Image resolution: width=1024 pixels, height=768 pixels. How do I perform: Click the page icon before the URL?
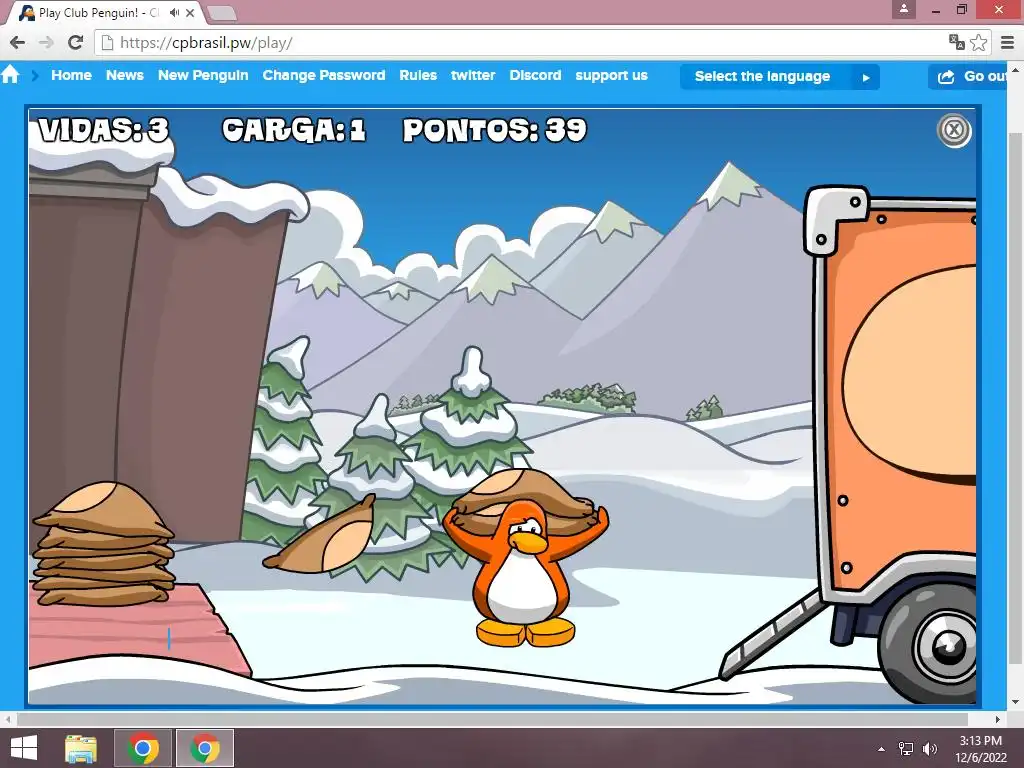tap(107, 42)
